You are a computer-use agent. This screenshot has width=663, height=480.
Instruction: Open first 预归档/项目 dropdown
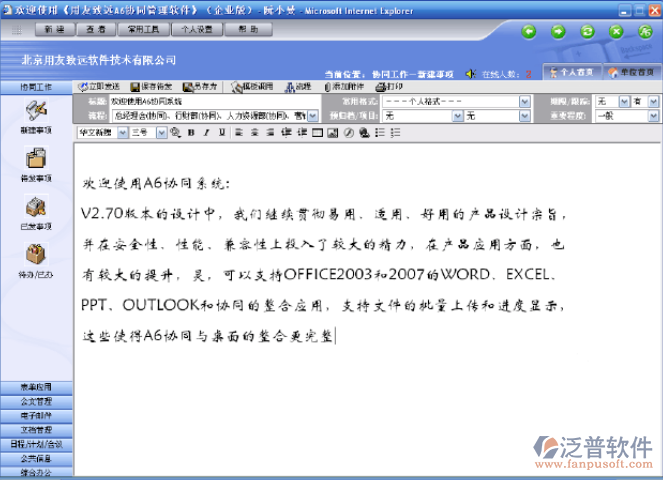click(x=458, y=115)
